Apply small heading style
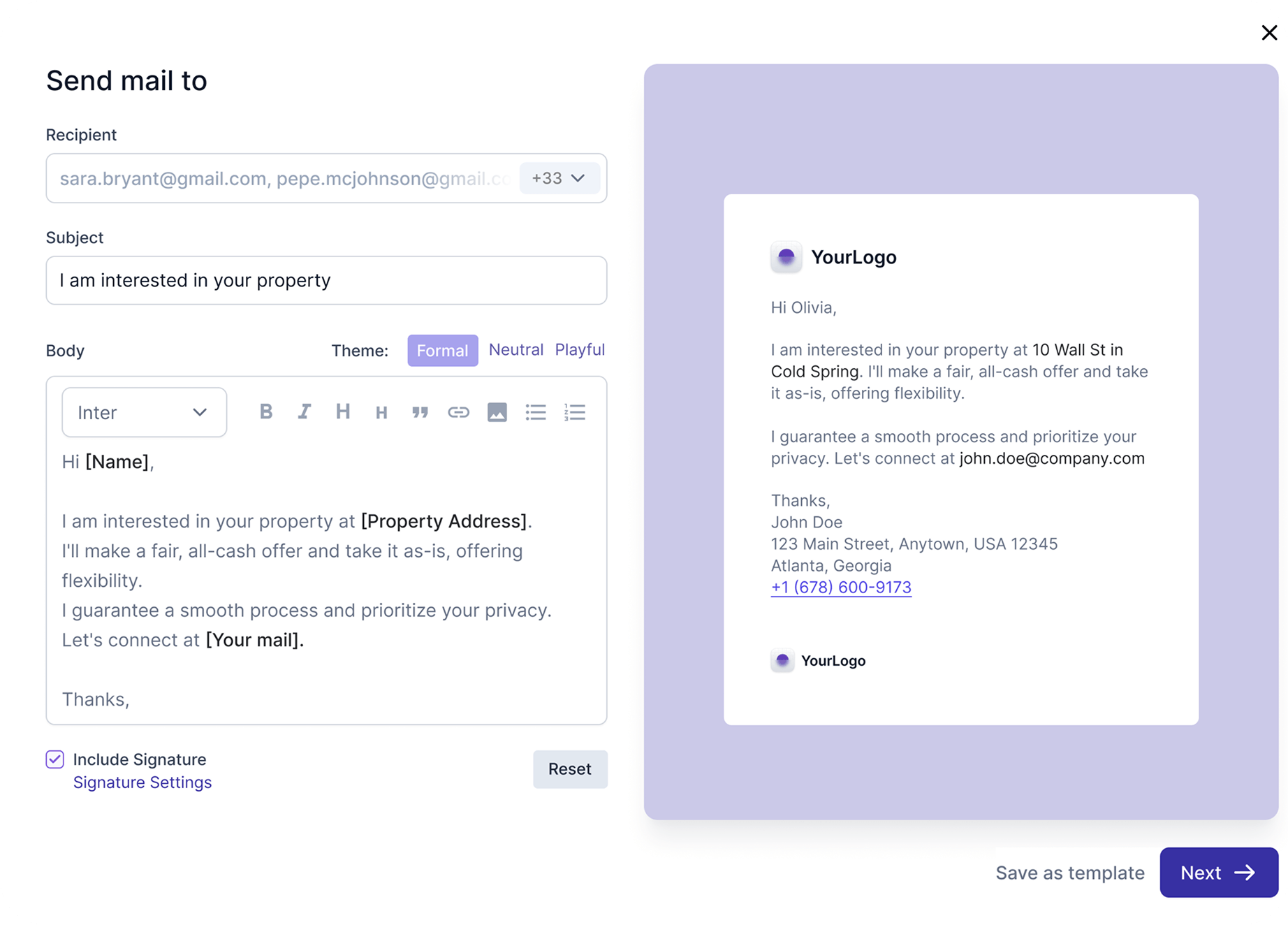This screenshot has width=1288, height=925. point(381,413)
